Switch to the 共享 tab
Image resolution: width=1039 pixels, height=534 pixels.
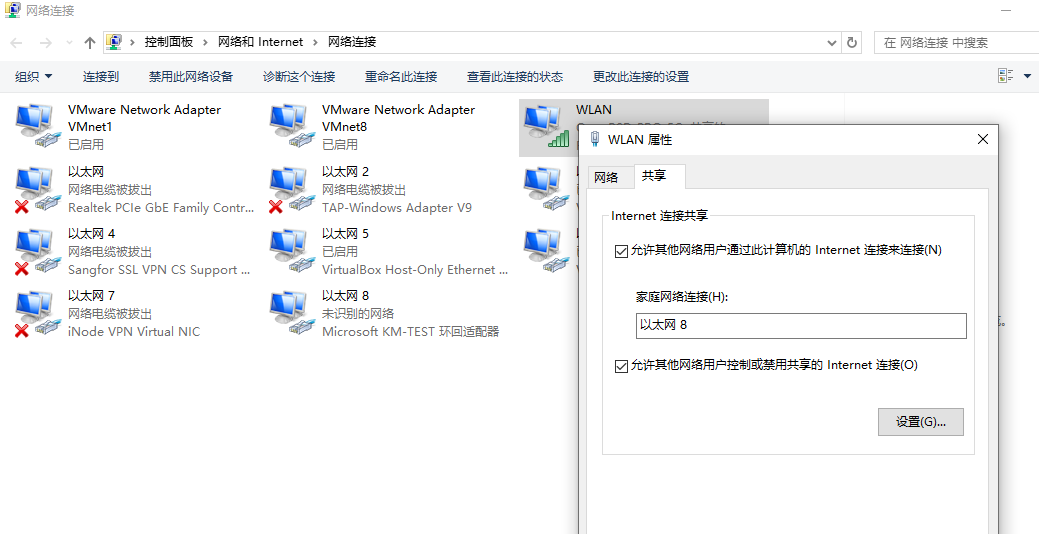pyautogui.click(x=655, y=176)
